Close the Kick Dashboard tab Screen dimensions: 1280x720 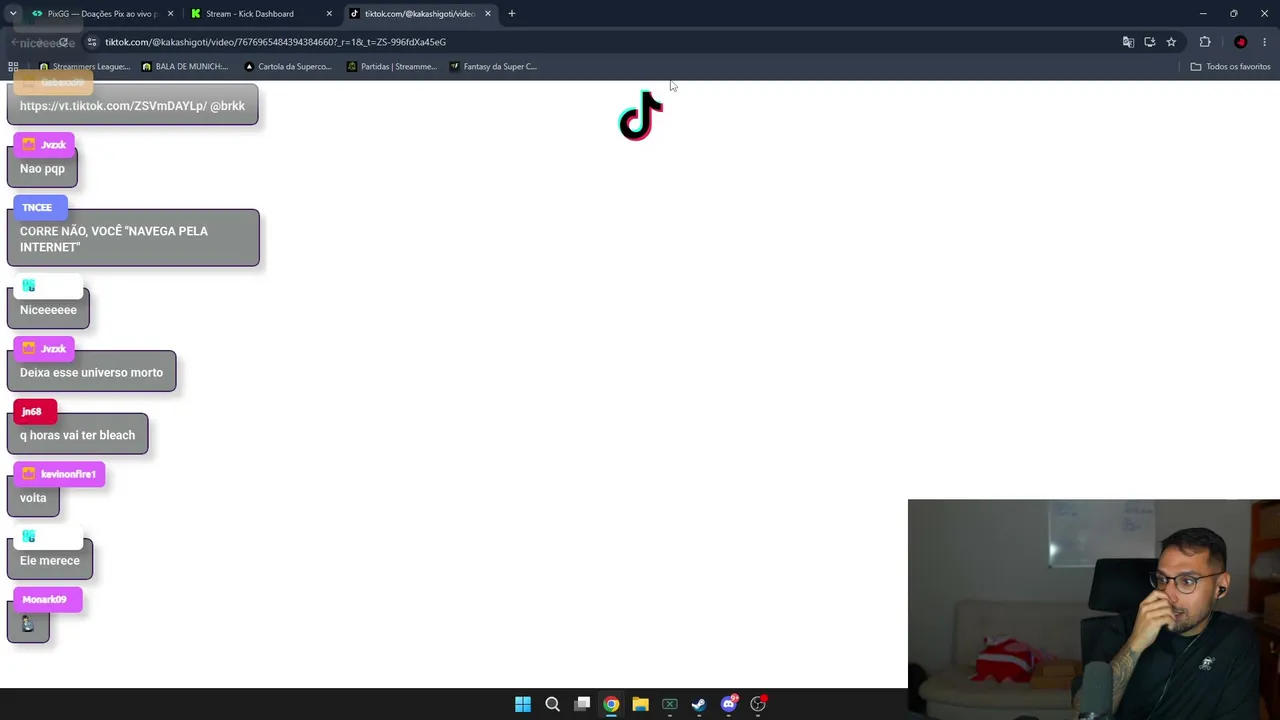pos(329,14)
